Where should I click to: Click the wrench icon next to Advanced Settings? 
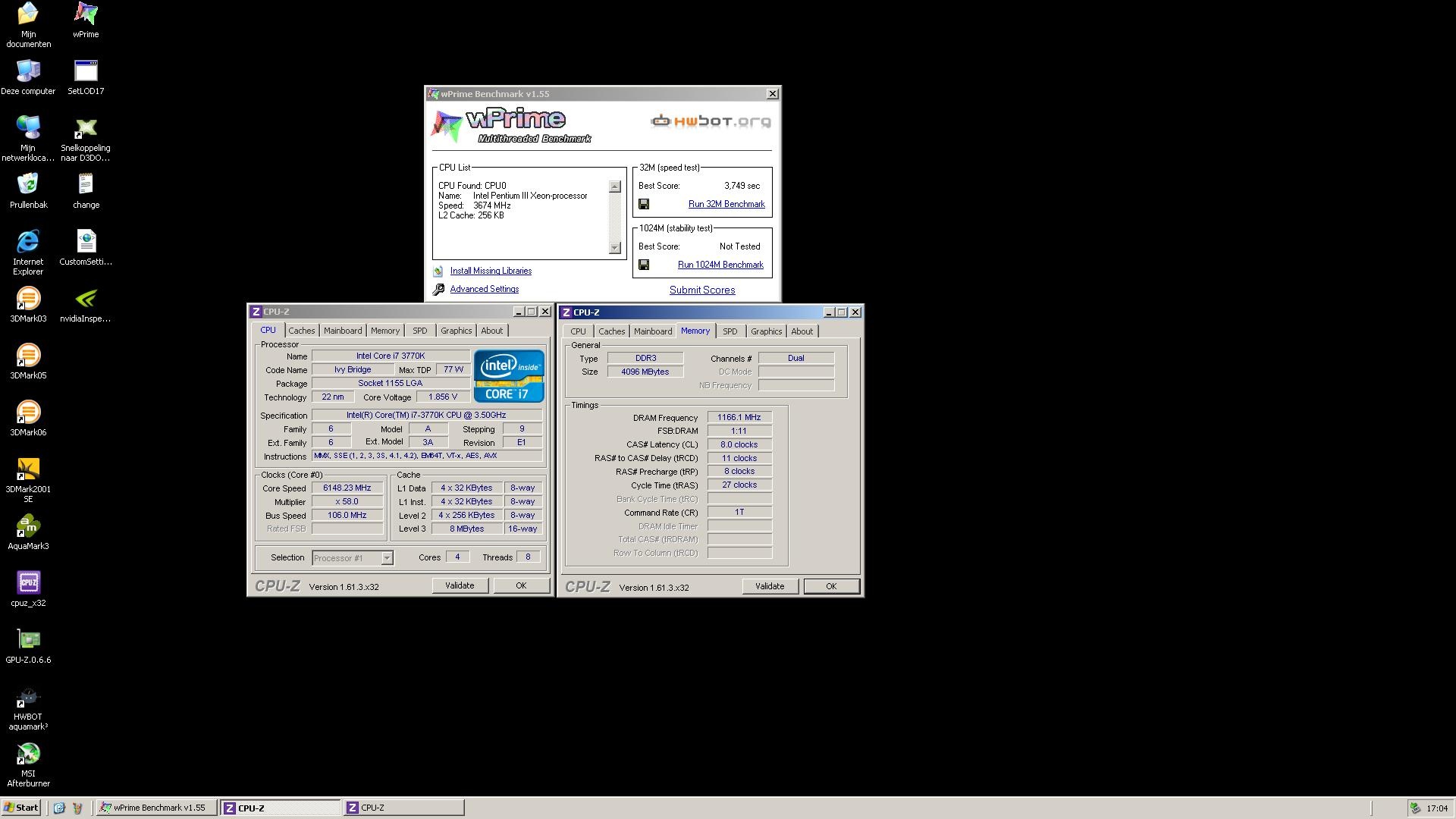pyautogui.click(x=438, y=290)
